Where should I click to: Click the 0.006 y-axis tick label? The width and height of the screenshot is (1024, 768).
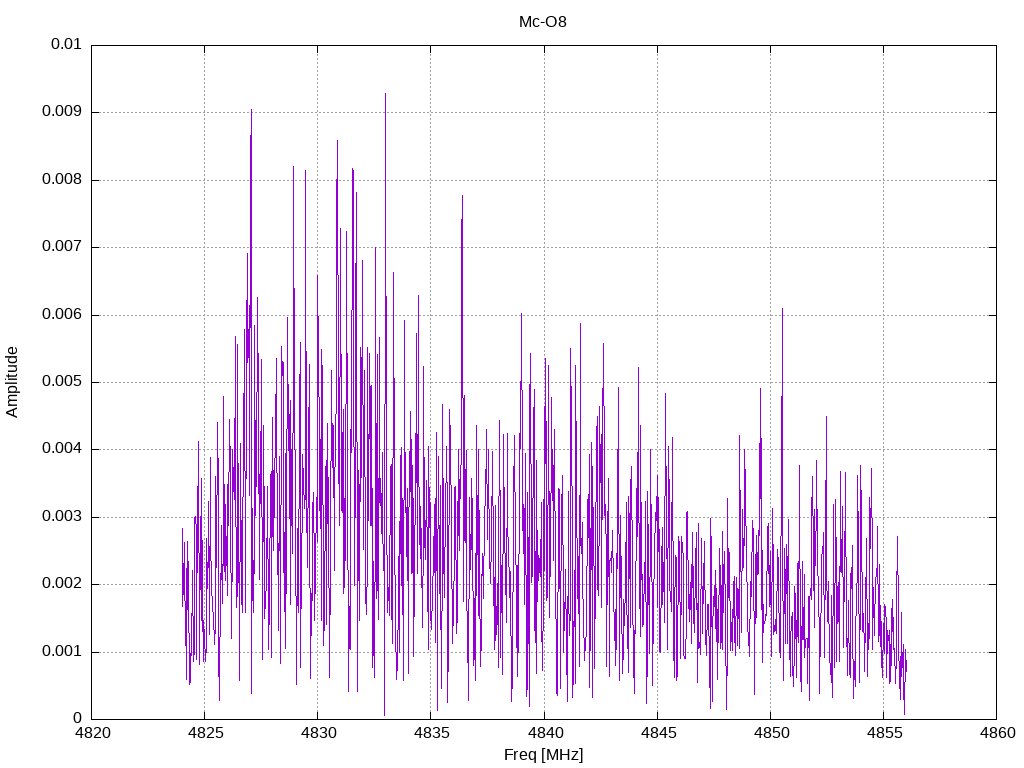(x=62, y=315)
